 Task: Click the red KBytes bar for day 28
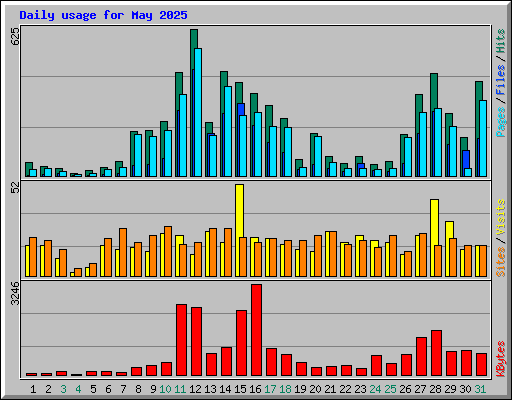tap(436, 353)
